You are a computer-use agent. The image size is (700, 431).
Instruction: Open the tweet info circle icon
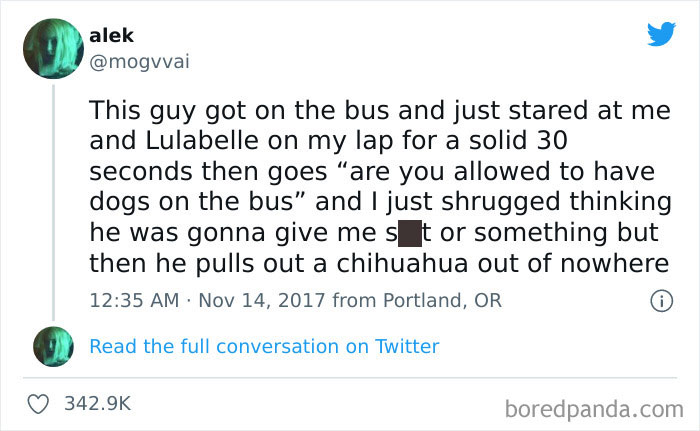tap(659, 300)
